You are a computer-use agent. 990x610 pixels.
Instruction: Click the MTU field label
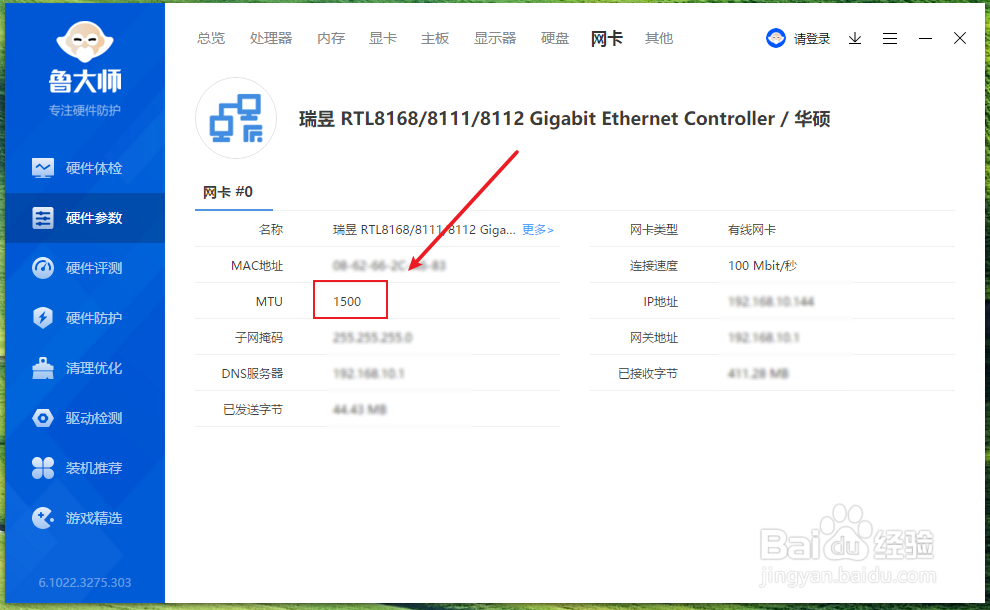click(x=269, y=302)
